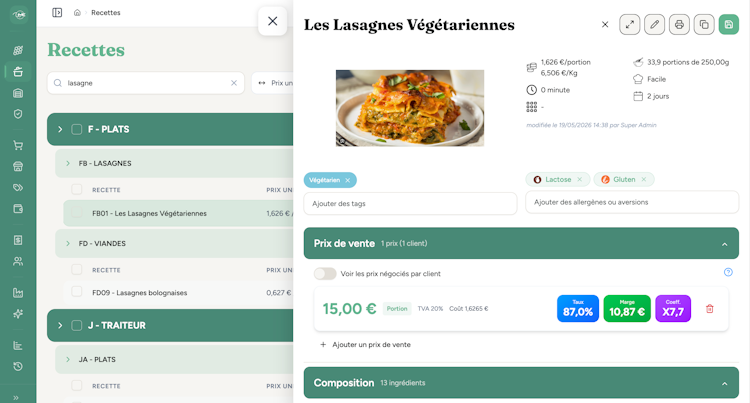The image size is (750, 403).
Task: Select FB01 - Les Lasagnes Végétariennes row
Action: pyautogui.click(x=178, y=213)
